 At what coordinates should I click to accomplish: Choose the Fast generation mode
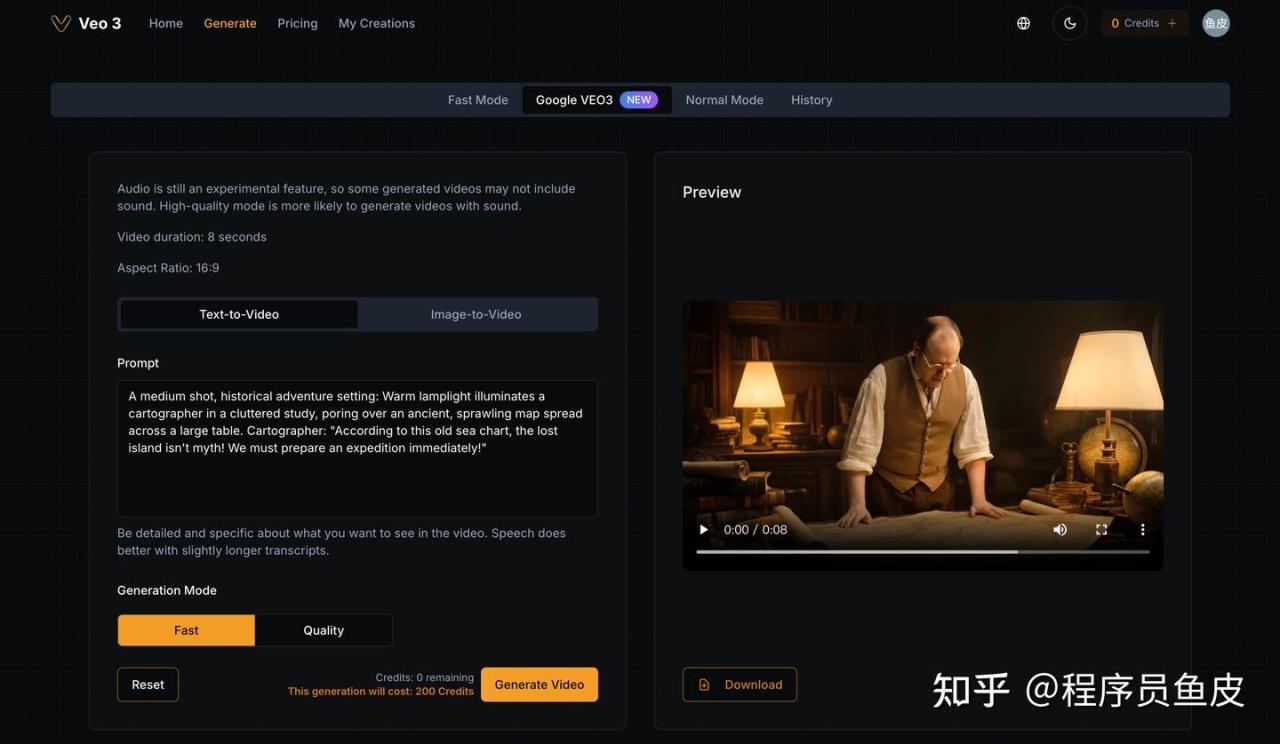pos(186,630)
